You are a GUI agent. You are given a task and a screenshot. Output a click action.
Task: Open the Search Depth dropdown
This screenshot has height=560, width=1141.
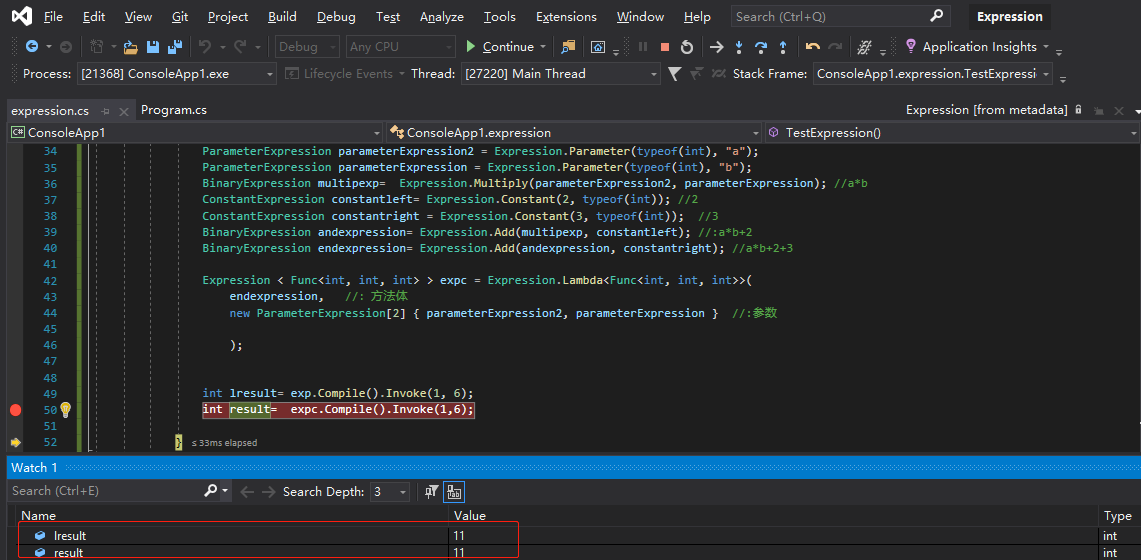click(403, 492)
